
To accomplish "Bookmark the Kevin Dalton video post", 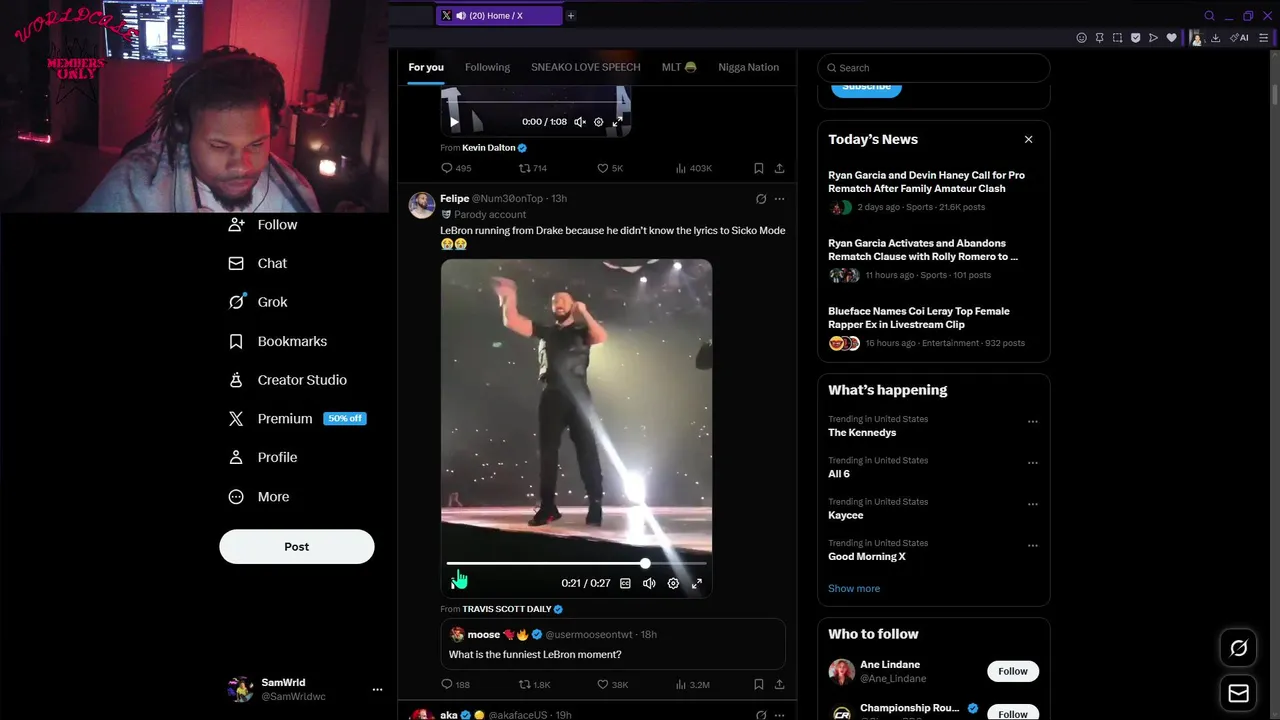I will [759, 168].
